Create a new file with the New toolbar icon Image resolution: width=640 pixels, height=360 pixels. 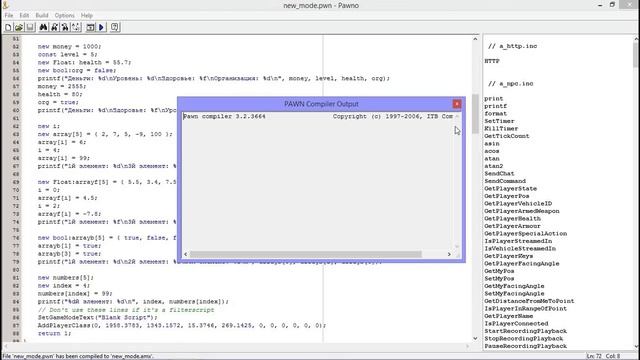(8, 27)
